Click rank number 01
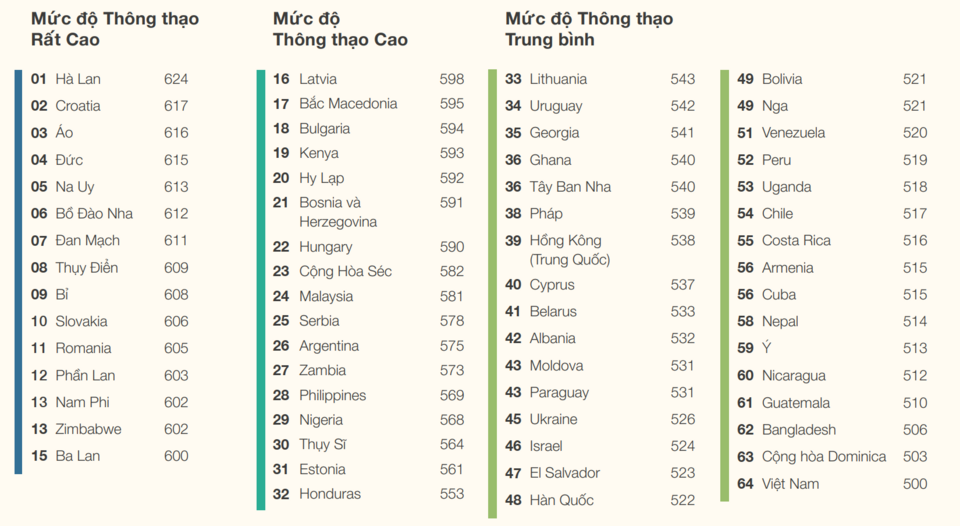Screen dimensions: 960x526 [x=39, y=79]
